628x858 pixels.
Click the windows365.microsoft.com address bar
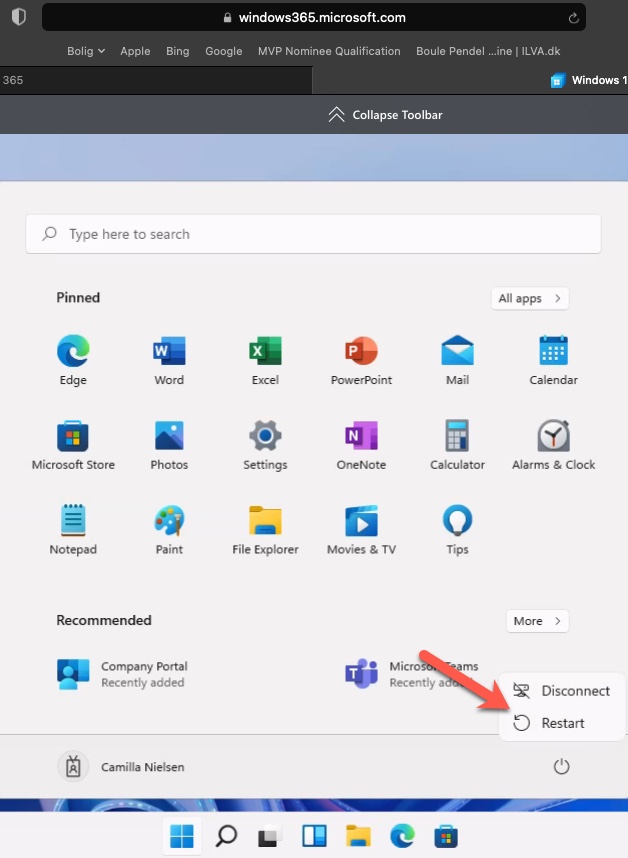314,17
